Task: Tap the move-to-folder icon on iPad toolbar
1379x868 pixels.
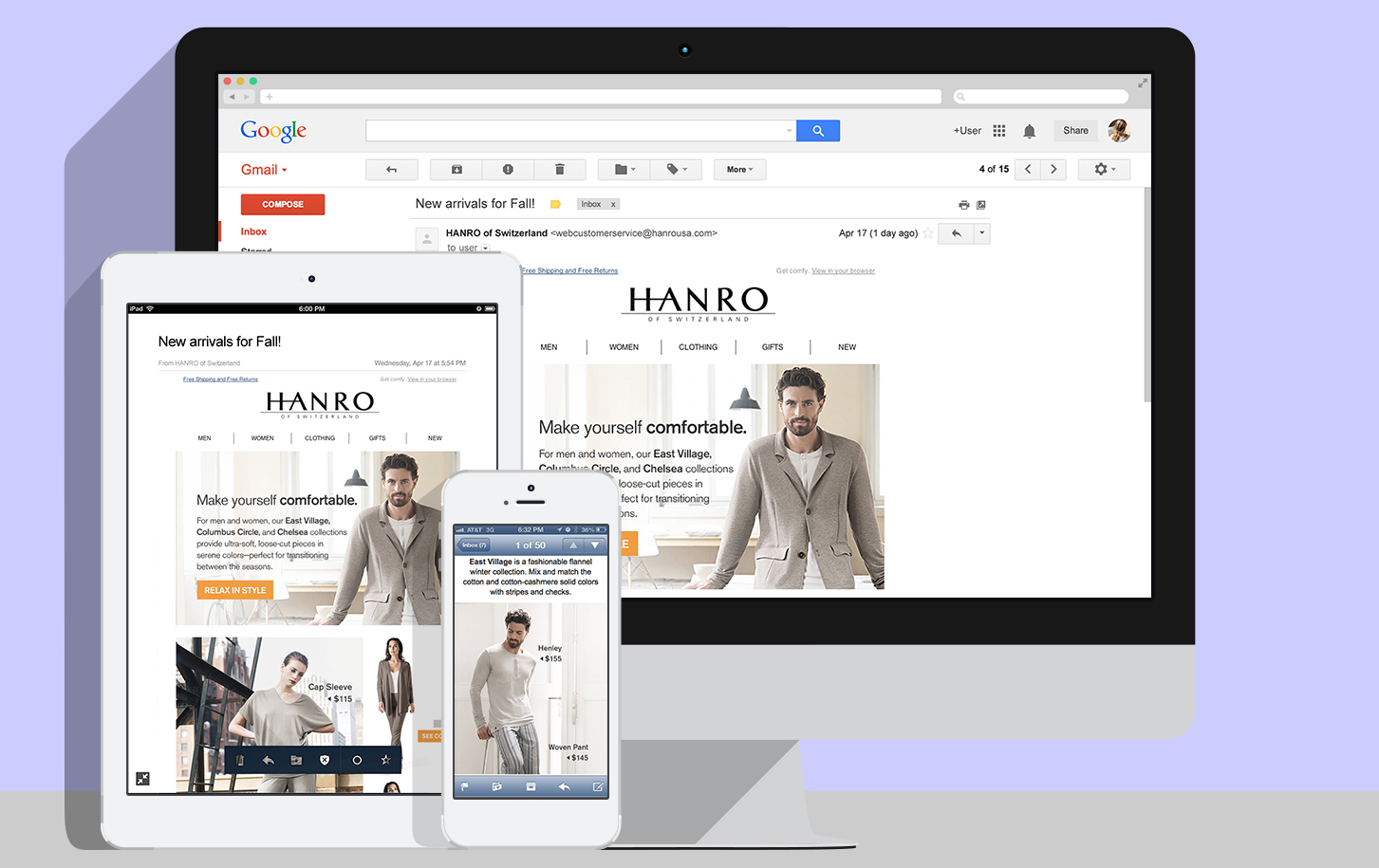Action: (x=296, y=760)
